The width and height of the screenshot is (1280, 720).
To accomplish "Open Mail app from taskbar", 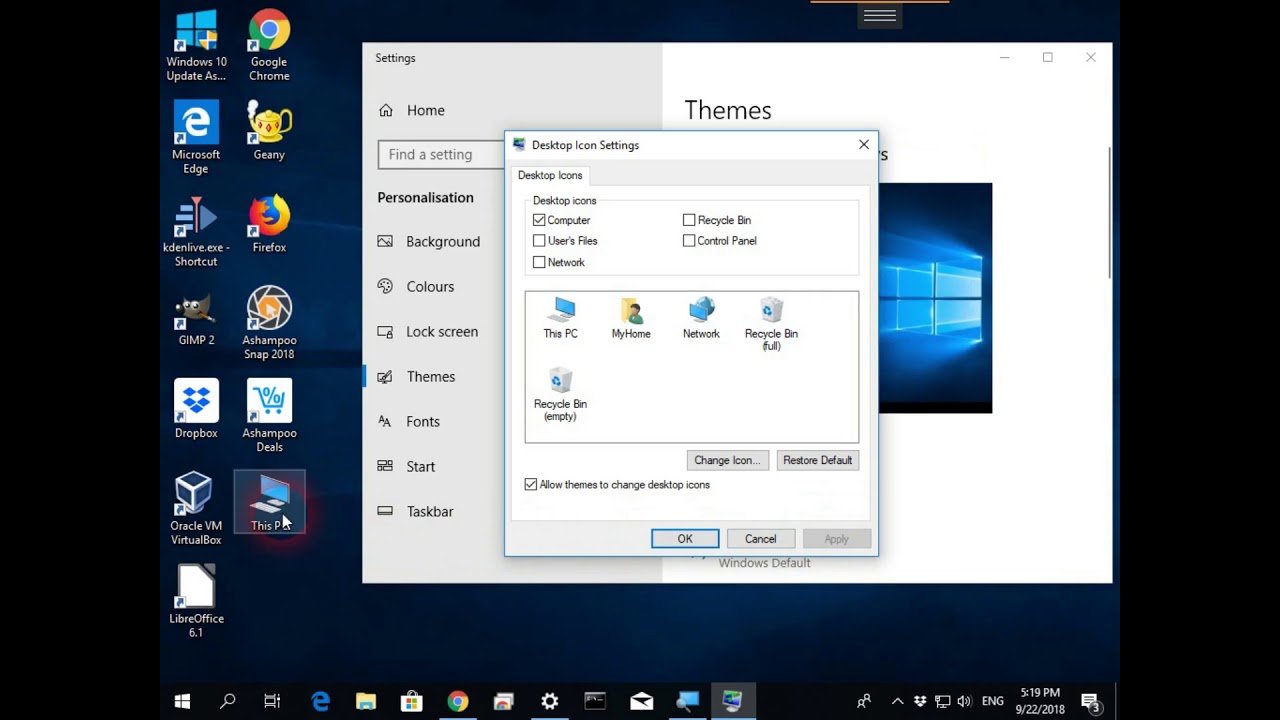I will tap(641, 702).
